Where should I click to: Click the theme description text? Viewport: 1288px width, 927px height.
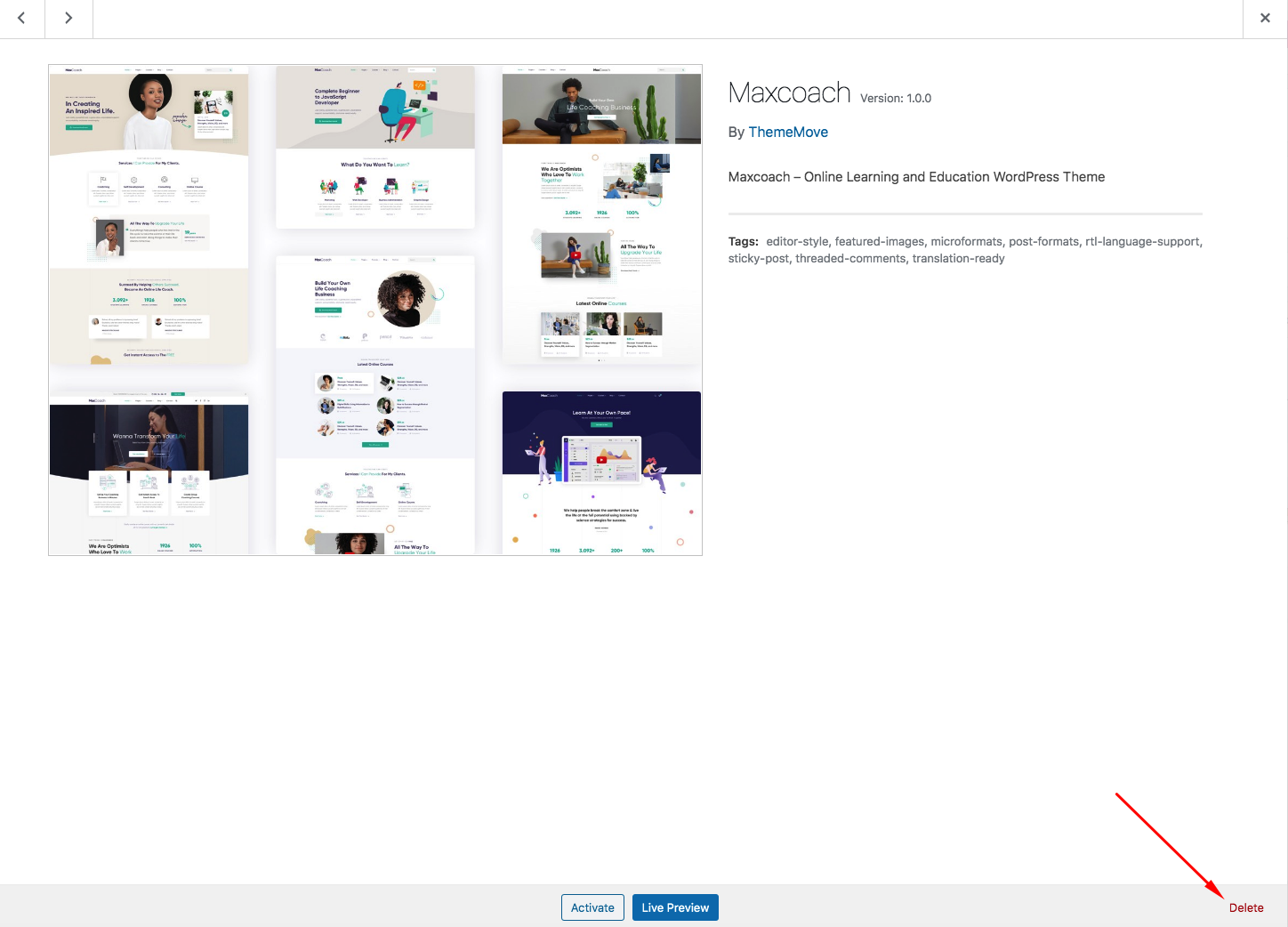pyautogui.click(x=916, y=177)
